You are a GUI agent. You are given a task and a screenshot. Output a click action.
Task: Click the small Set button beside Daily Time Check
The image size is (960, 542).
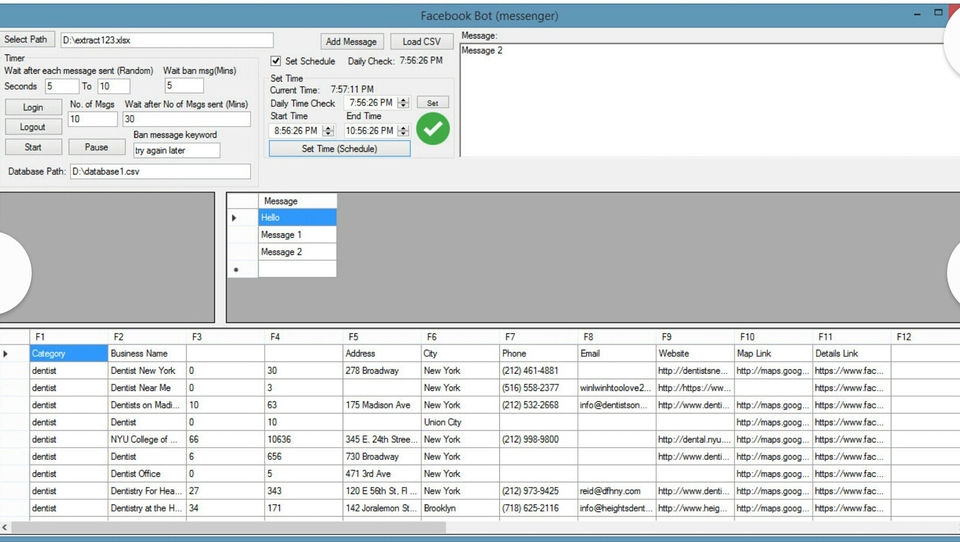[433, 103]
